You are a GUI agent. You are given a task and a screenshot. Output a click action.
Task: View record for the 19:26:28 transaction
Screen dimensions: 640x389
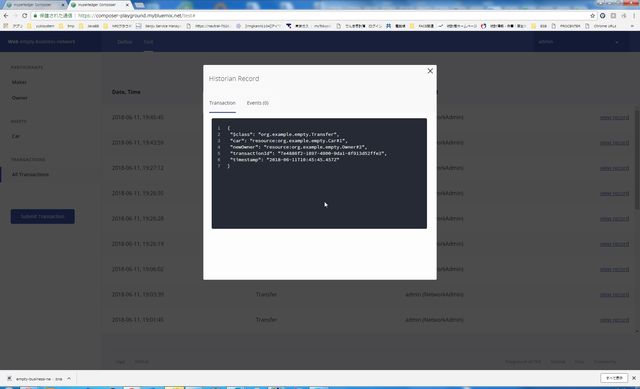pyautogui.click(x=614, y=219)
